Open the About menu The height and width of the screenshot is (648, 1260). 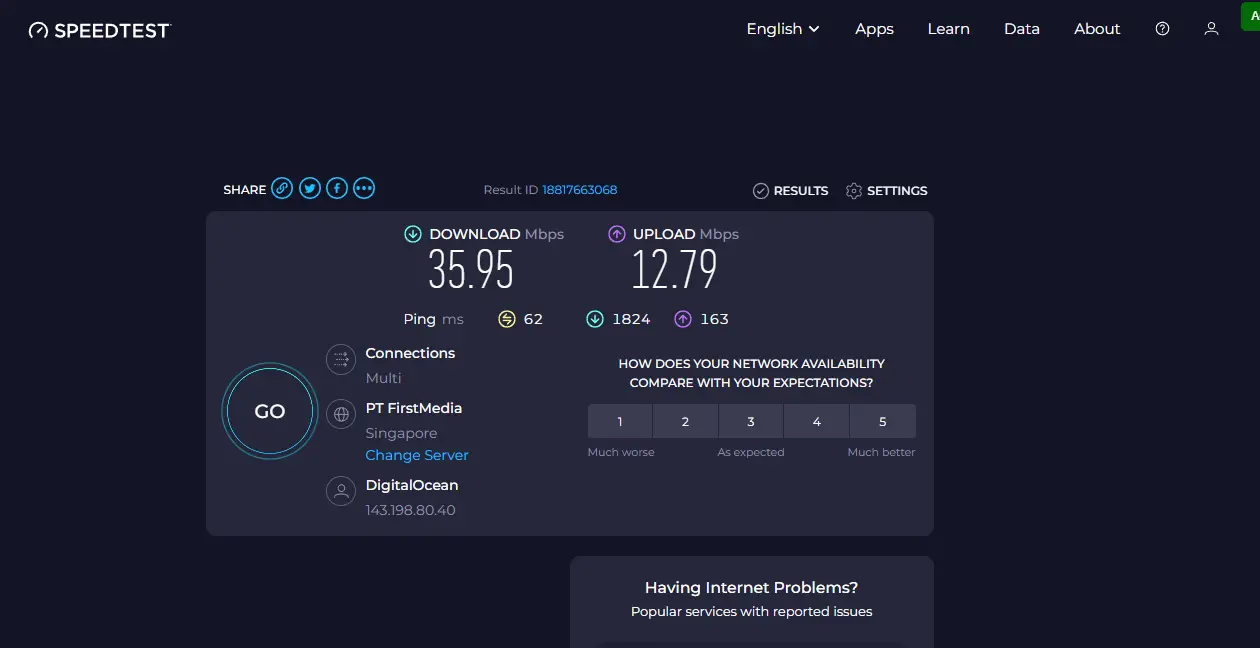(x=1097, y=29)
